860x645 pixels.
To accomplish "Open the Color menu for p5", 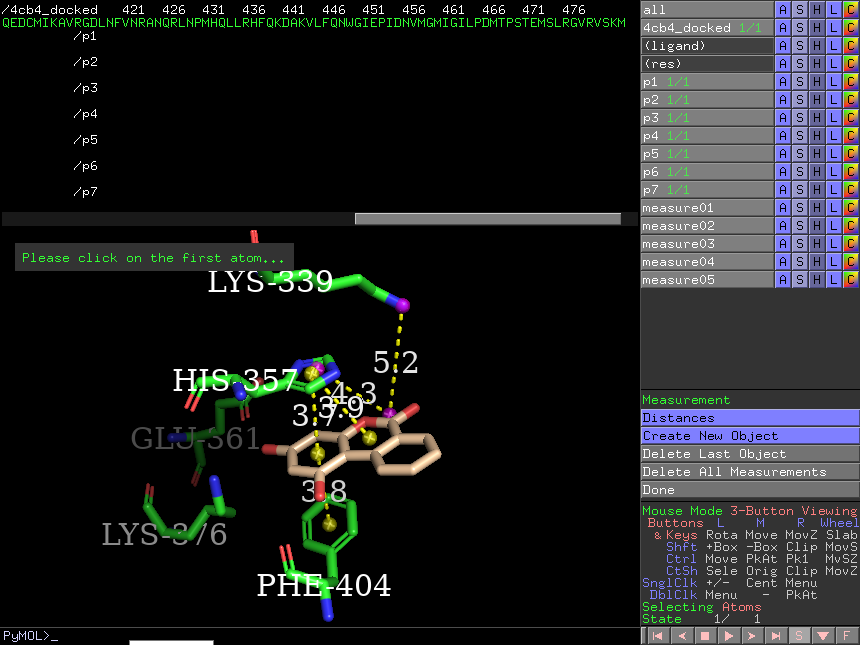I will [851, 154].
